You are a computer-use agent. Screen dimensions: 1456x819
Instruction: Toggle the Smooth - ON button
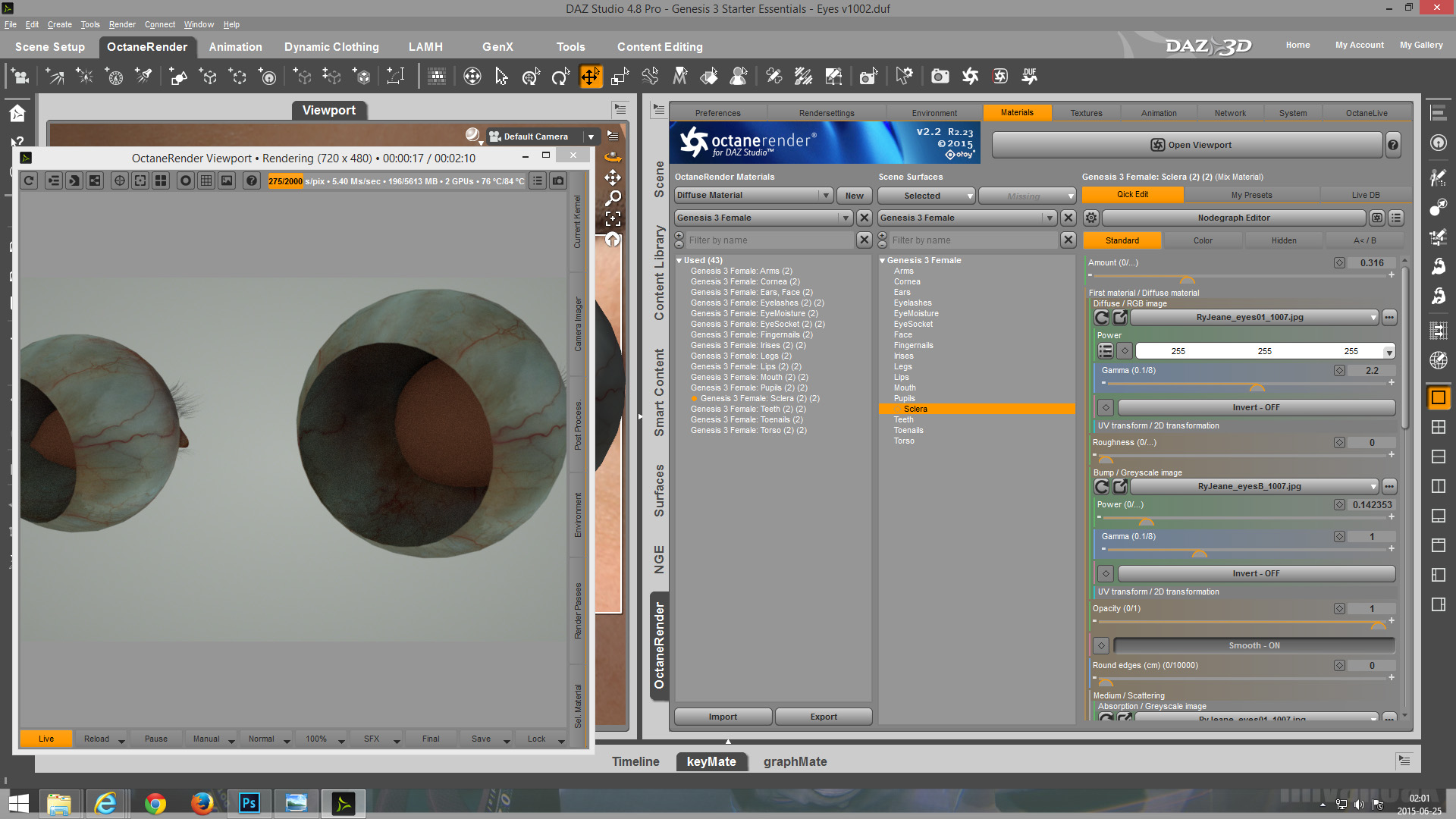click(1254, 645)
